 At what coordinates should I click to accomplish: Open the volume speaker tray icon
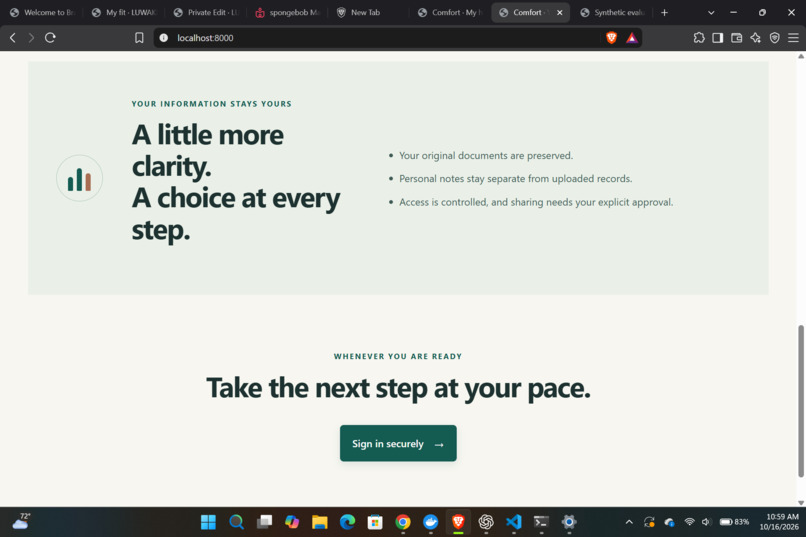(706, 522)
